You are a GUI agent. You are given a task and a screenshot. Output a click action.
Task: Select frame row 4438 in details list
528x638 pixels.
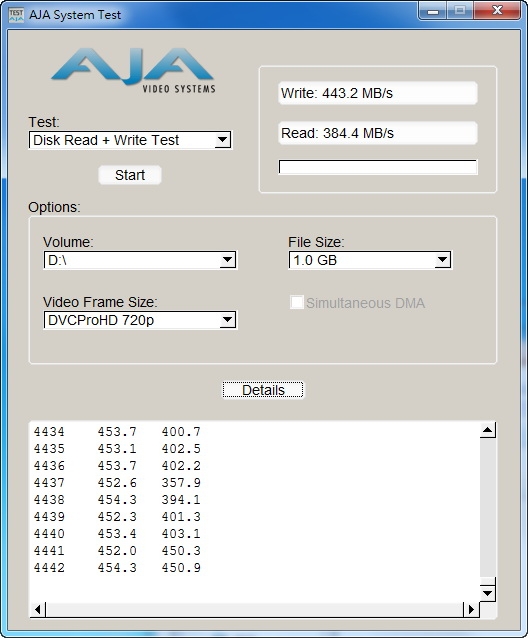click(x=117, y=500)
